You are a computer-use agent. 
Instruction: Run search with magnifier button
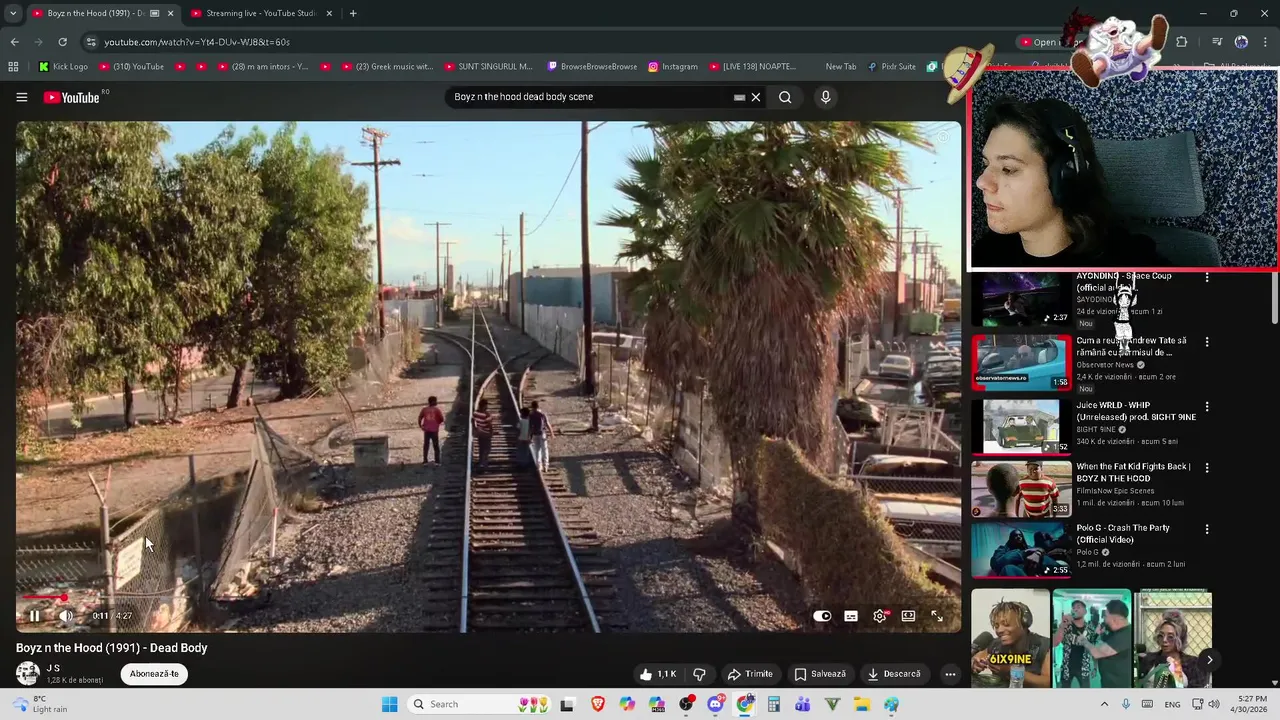(x=785, y=97)
